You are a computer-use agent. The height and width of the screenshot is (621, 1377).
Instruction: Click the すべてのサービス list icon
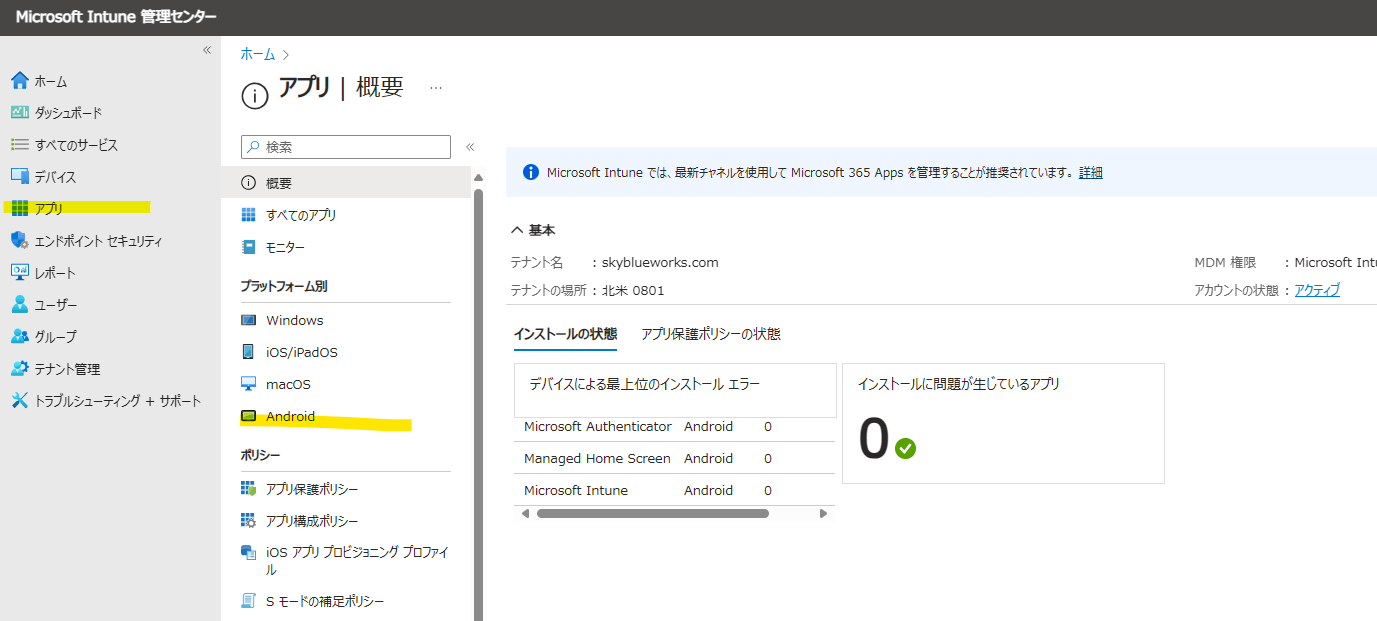[19, 145]
